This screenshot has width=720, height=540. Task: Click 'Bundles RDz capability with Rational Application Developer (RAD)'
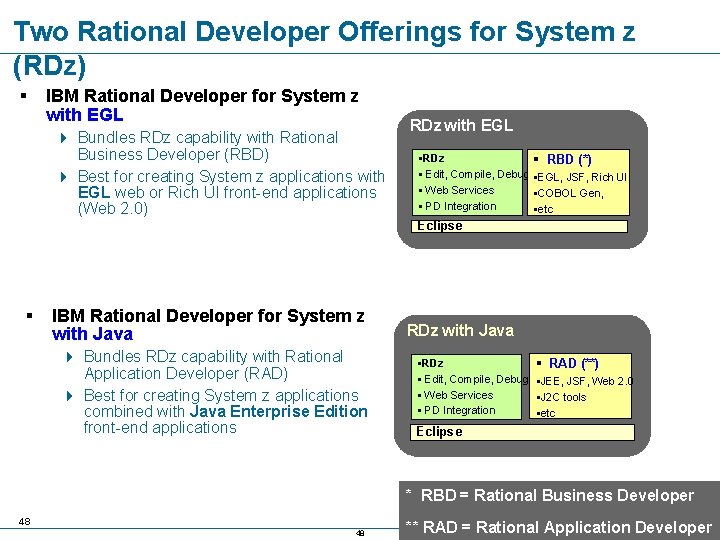pos(214,365)
